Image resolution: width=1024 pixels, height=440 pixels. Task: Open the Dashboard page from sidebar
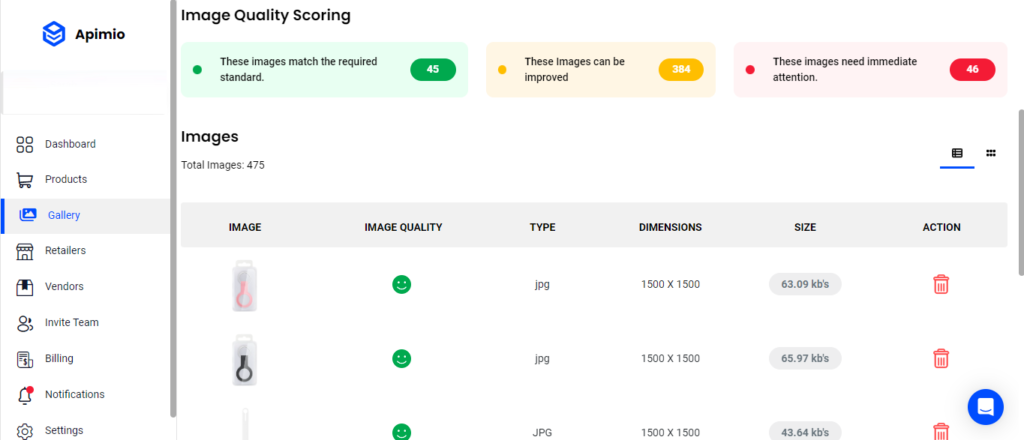pos(70,144)
